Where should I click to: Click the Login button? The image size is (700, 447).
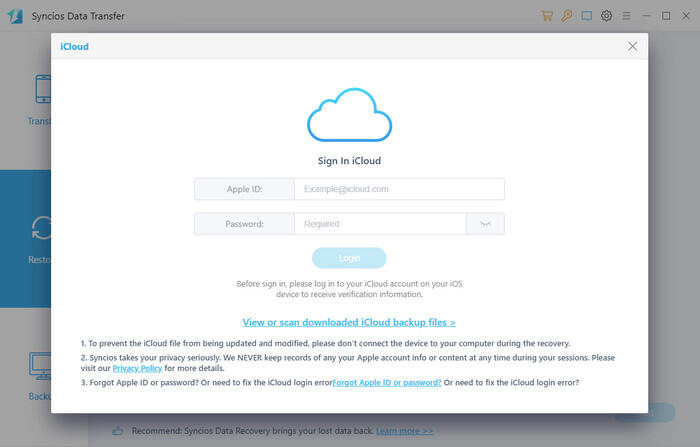[349, 258]
